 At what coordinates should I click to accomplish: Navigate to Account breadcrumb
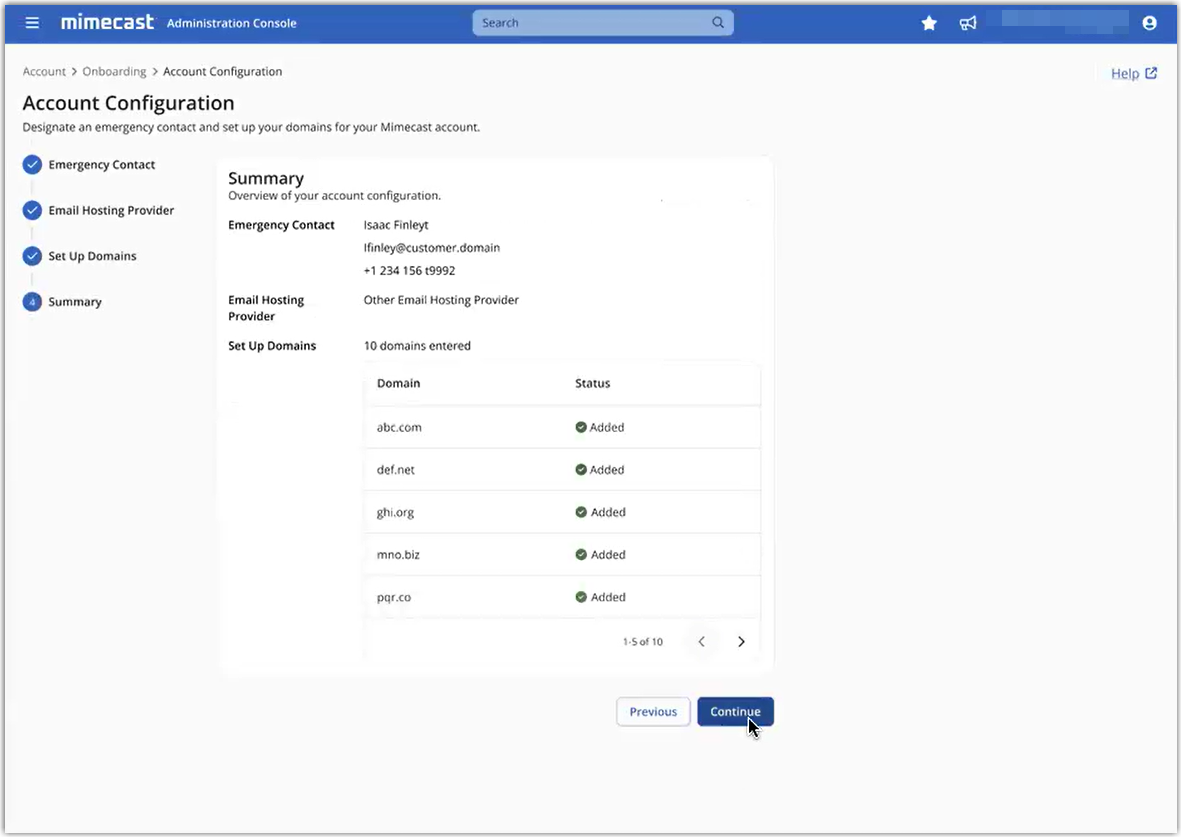pos(44,72)
